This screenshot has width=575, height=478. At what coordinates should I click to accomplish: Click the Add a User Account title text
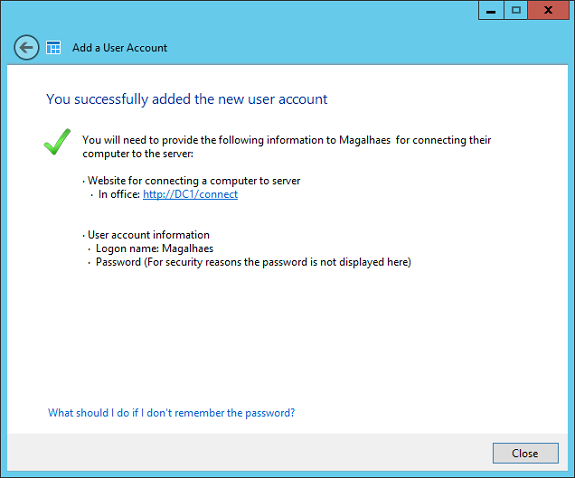pos(120,48)
